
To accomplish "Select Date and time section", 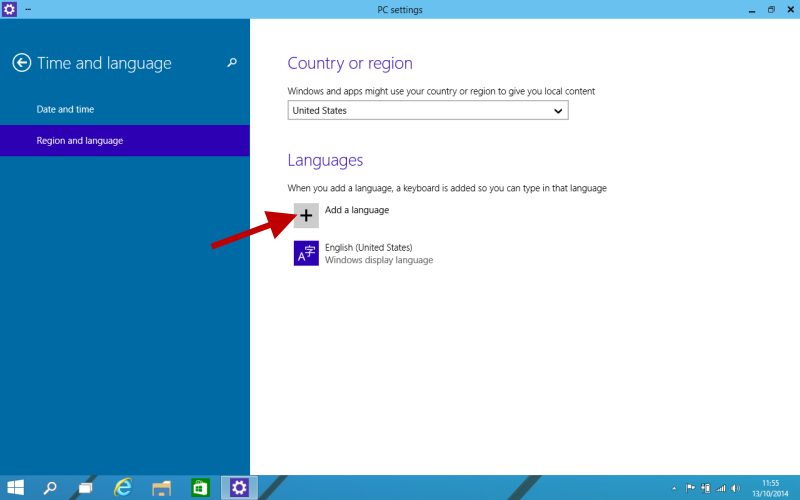I will coord(65,109).
